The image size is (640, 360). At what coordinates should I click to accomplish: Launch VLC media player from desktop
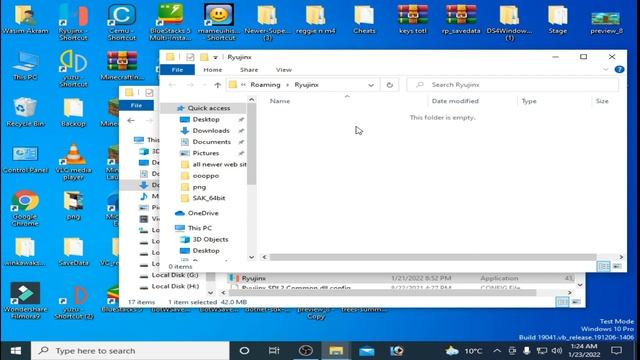pyautogui.click(x=73, y=162)
